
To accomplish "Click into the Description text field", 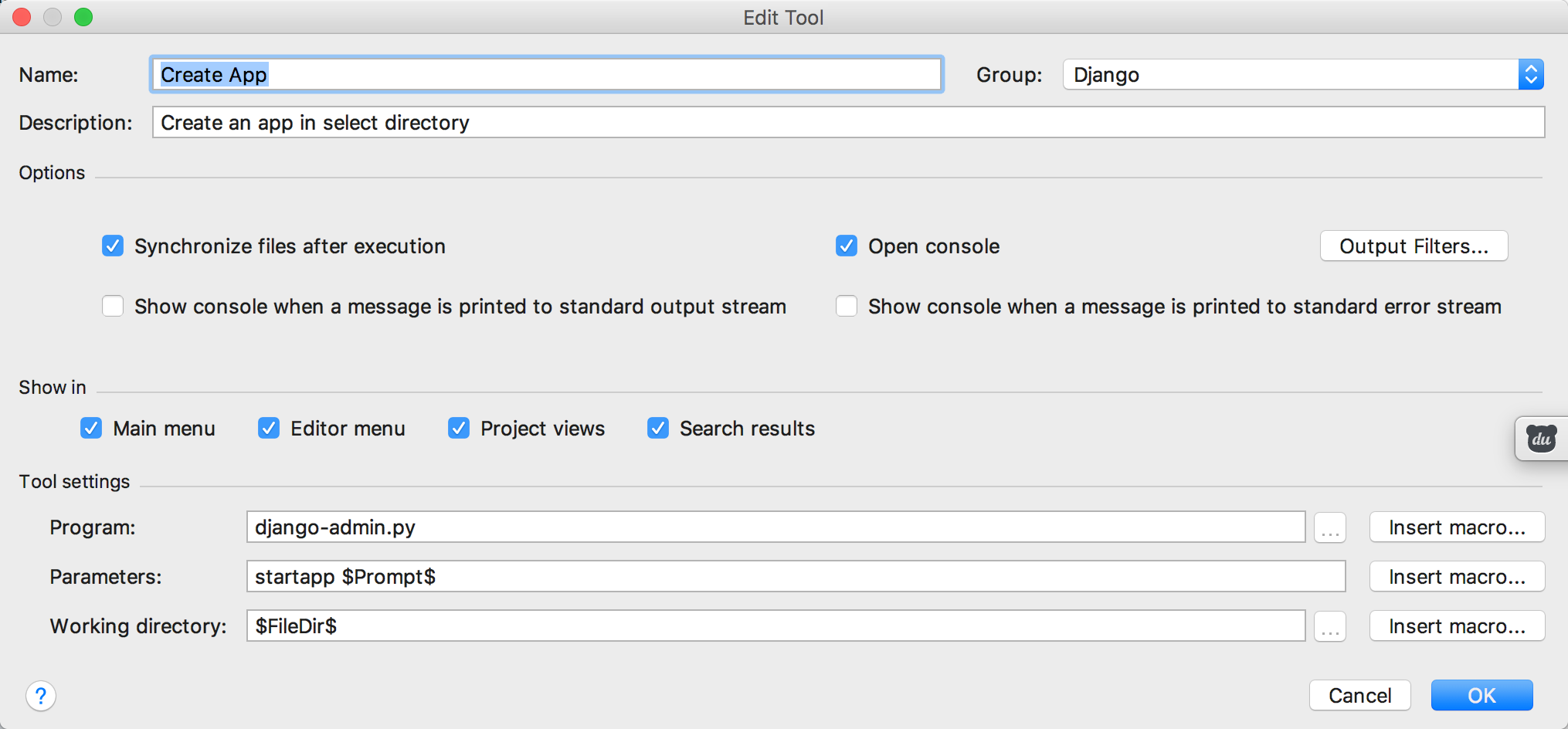I will (848, 123).
